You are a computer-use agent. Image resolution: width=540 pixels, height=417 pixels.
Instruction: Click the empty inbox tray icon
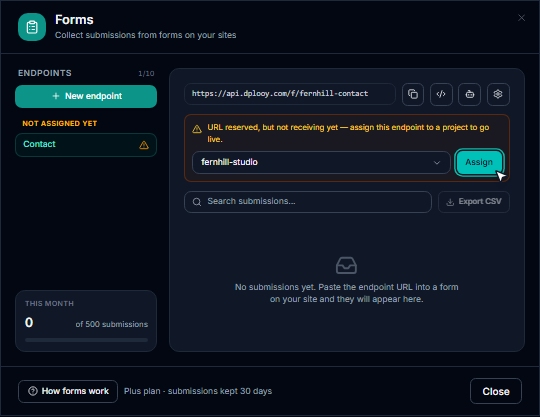pos(346,265)
